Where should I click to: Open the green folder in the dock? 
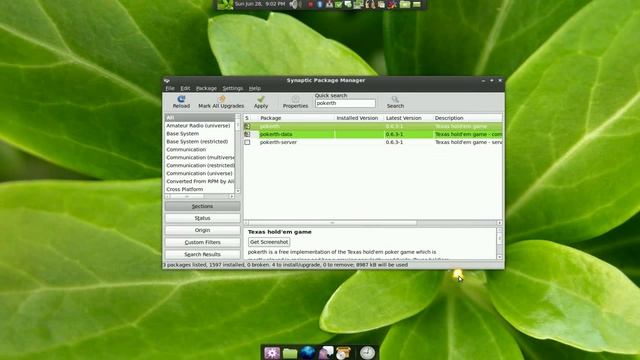[290, 353]
